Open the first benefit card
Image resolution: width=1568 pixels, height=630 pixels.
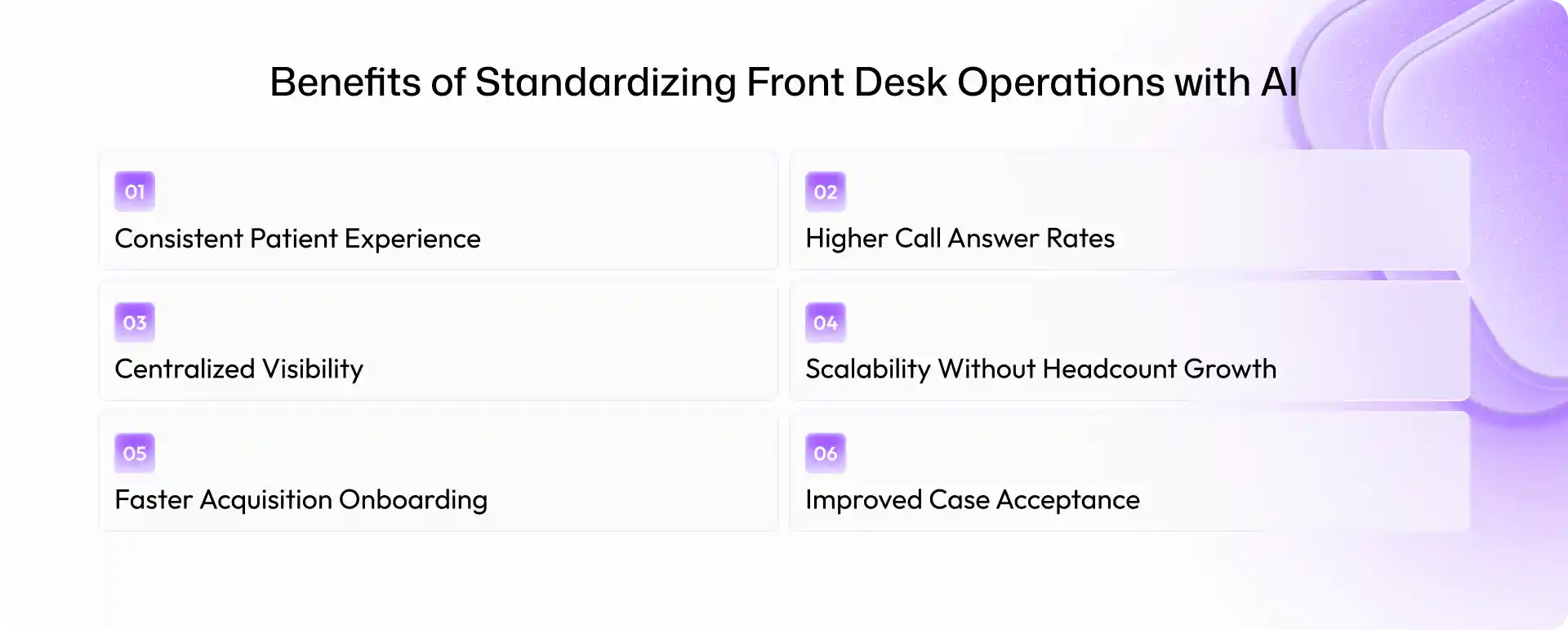click(x=439, y=210)
